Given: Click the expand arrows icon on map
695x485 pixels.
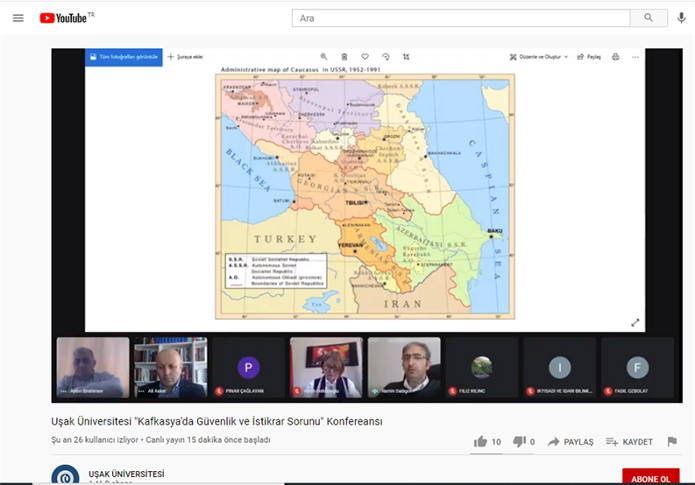Looking at the screenshot, I should click(x=635, y=322).
